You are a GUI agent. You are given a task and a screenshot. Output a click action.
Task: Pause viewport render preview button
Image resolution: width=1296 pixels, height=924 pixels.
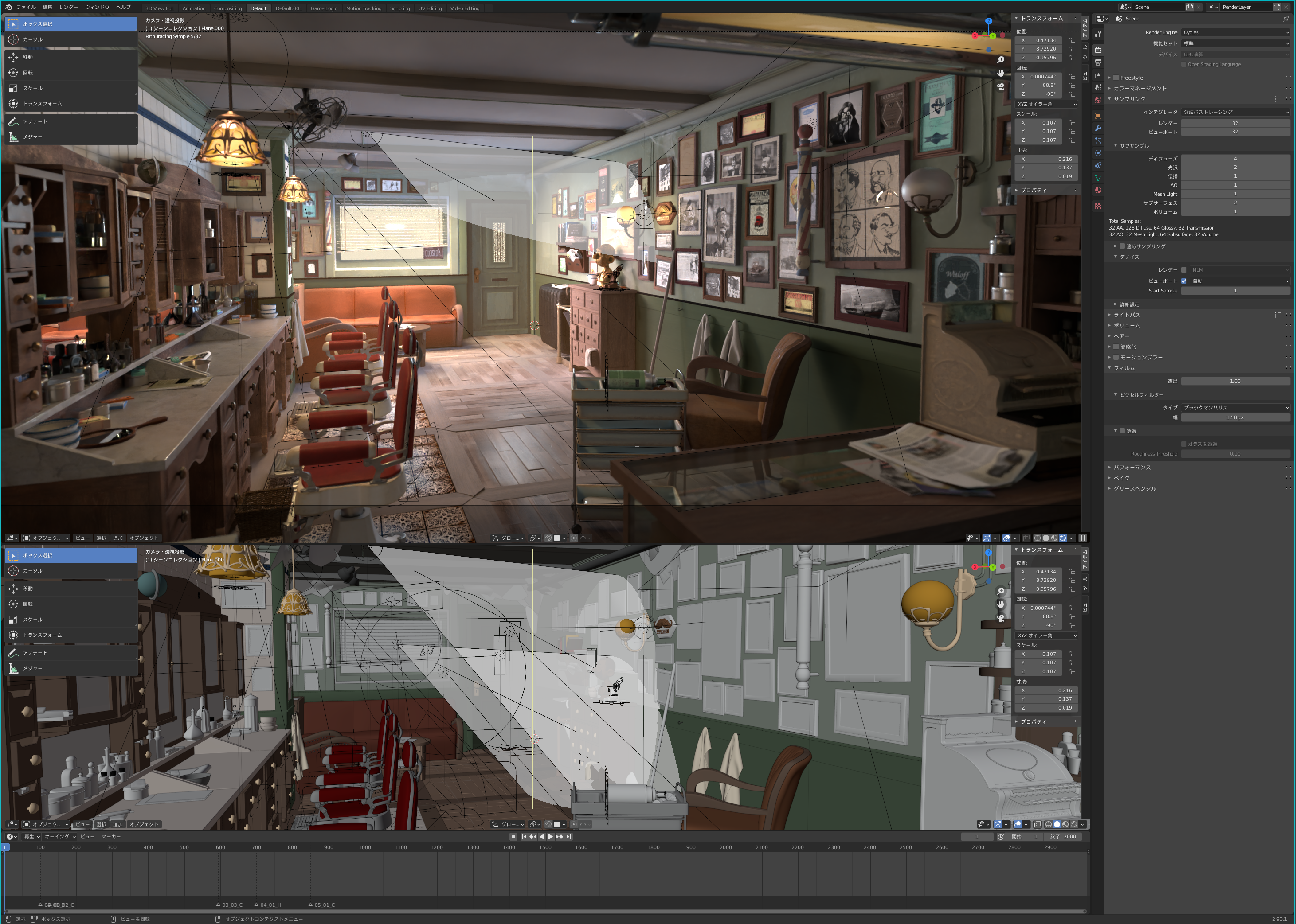tap(1083, 538)
